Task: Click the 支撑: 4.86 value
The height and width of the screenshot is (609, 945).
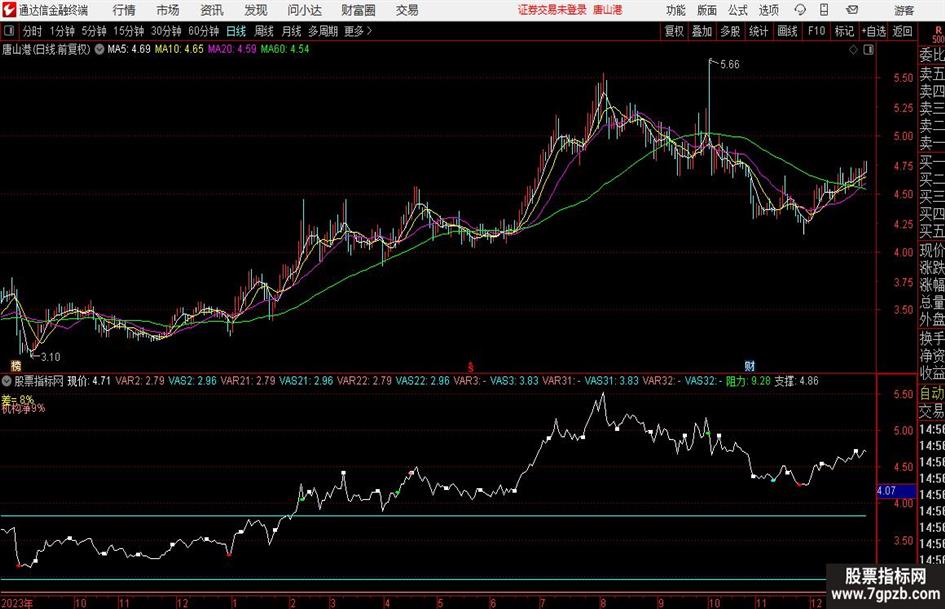Action: pos(797,381)
